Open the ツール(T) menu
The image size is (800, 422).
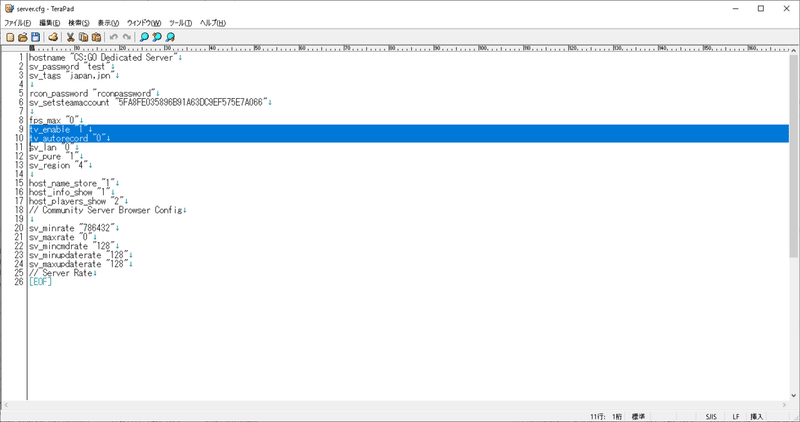click(x=180, y=23)
